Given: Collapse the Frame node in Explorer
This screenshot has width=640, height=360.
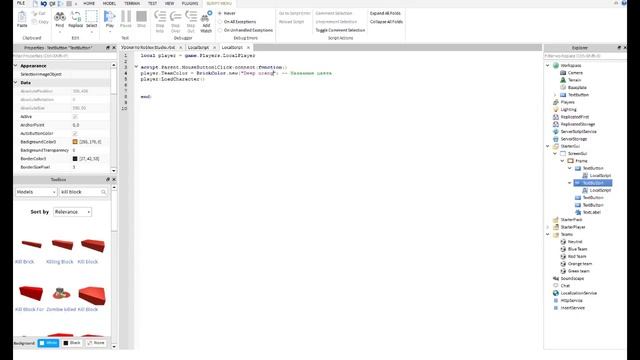Looking at the screenshot, I should [562, 161].
